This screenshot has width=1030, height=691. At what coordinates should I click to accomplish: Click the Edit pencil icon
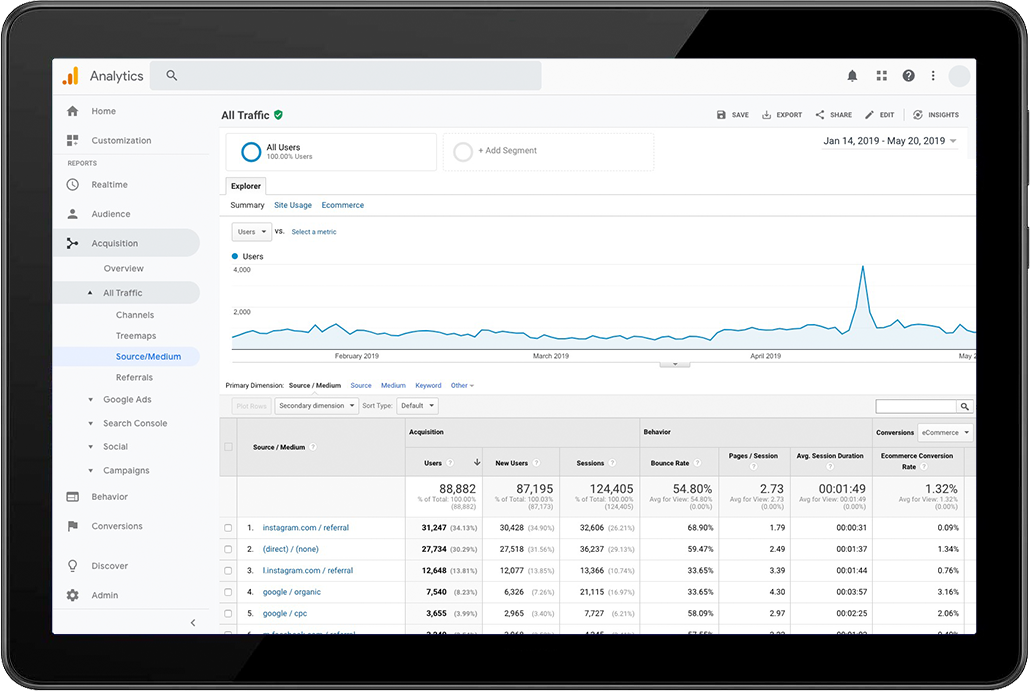tap(869, 114)
